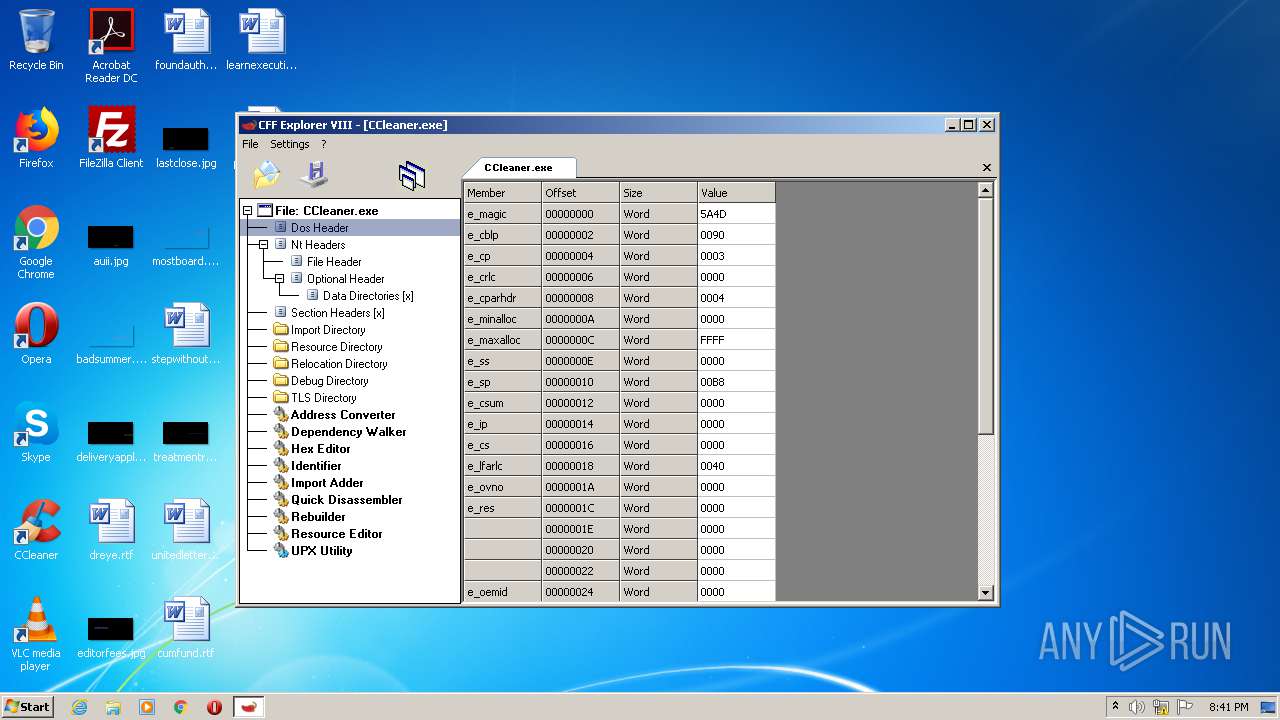This screenshot has height=720, width=1280.
Task: Open Opera desktop shortcut
Action: point(36,334)
